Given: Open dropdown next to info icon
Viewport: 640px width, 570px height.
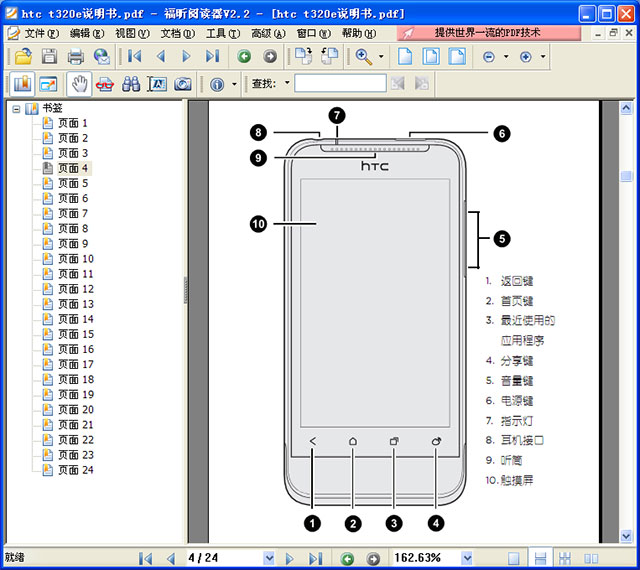Looking at the screenshot, I should [234, 84].
